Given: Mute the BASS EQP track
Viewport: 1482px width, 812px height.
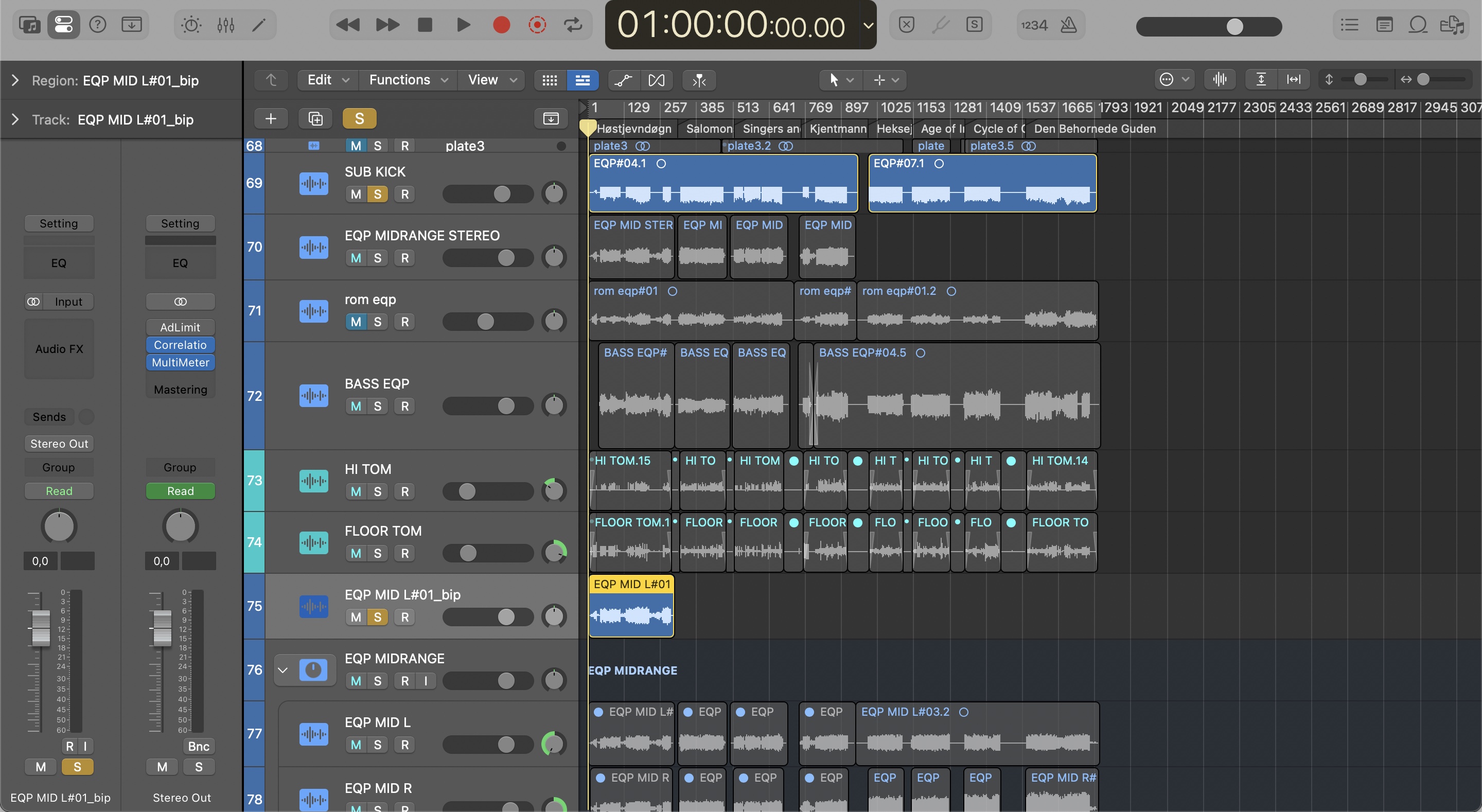Looking at the screenshot, I should click(x=356, y=407).
